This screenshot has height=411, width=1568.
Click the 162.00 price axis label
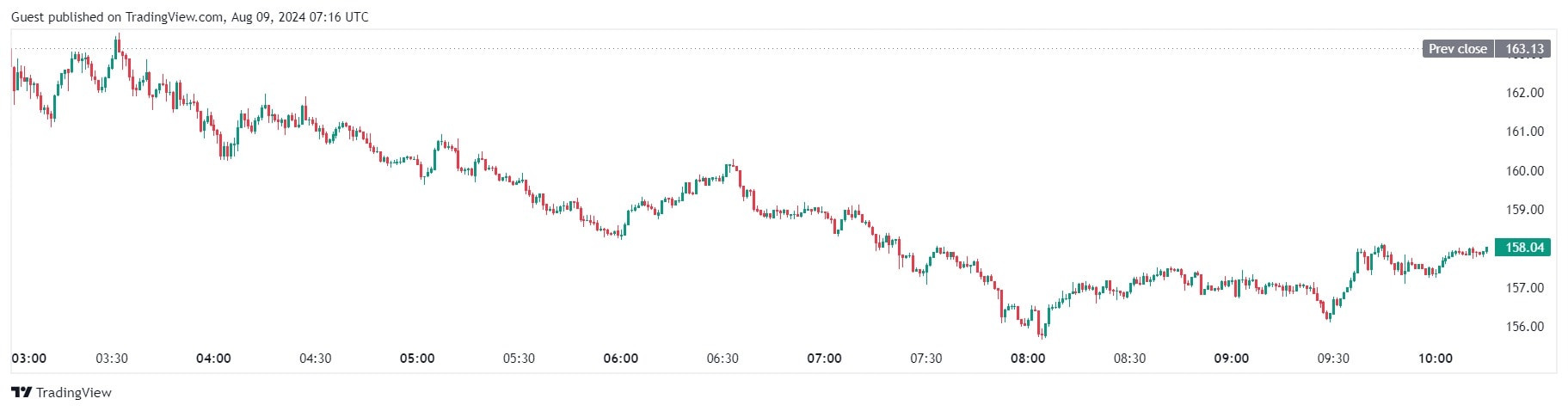coord(1524,93)
